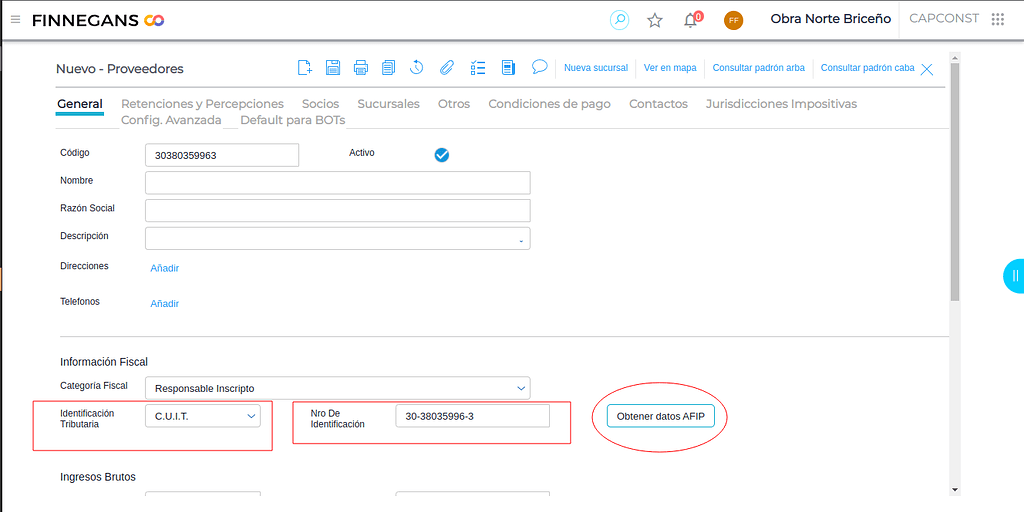Click the new document icon in toolbar
This screenshot has width=1024, height=512.
(305, 68)
